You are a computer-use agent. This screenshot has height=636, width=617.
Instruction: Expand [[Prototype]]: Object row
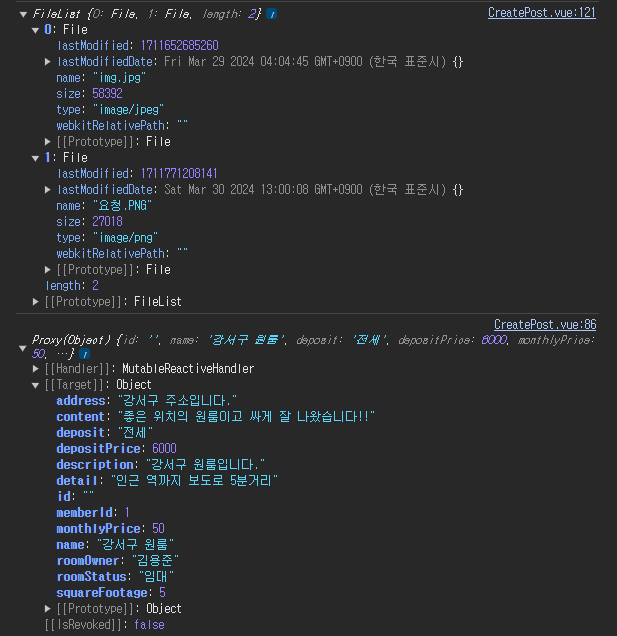(x=47, y=609)
